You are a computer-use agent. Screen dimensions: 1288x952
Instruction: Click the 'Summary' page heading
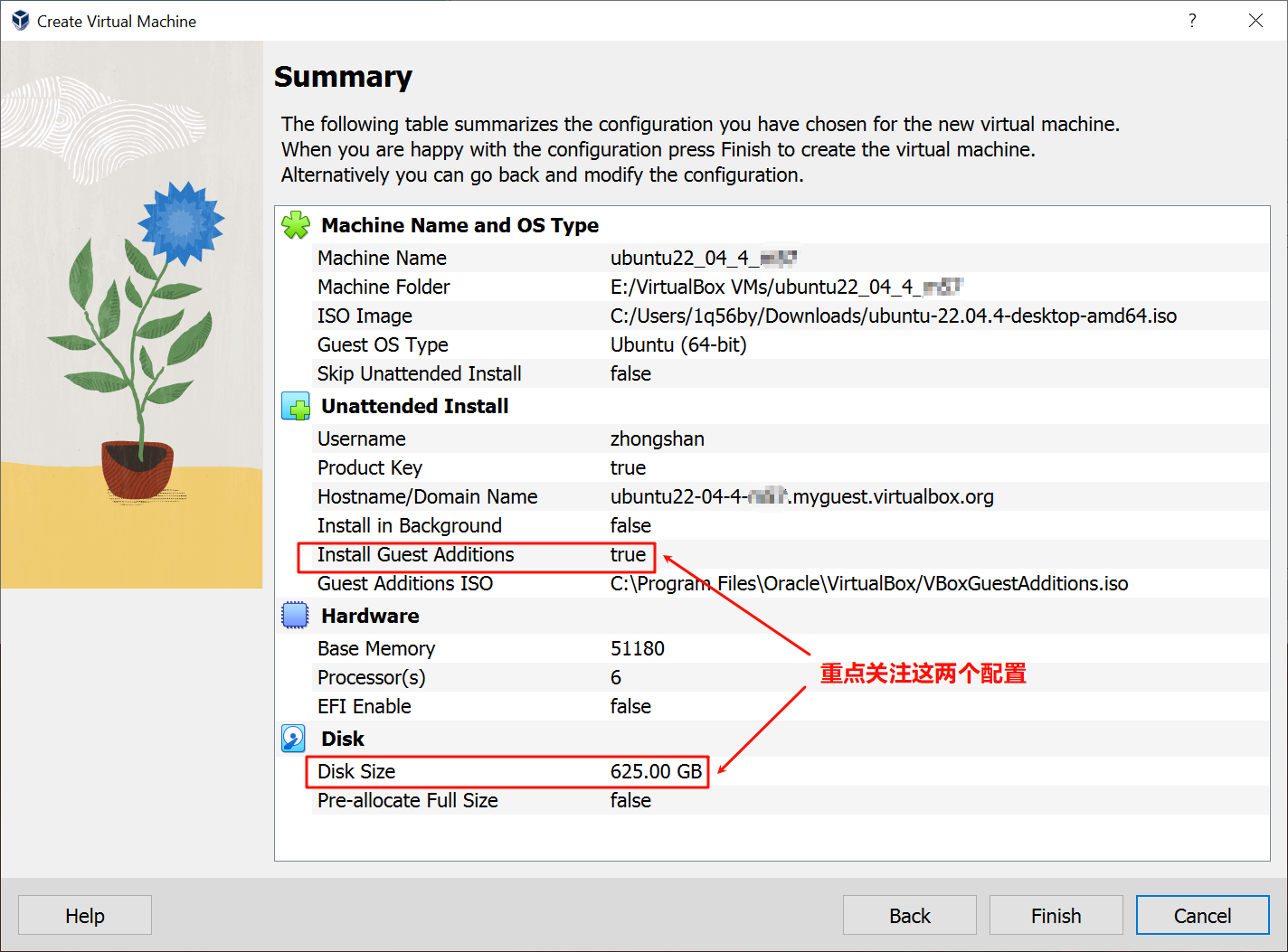[x=343, y=77]
